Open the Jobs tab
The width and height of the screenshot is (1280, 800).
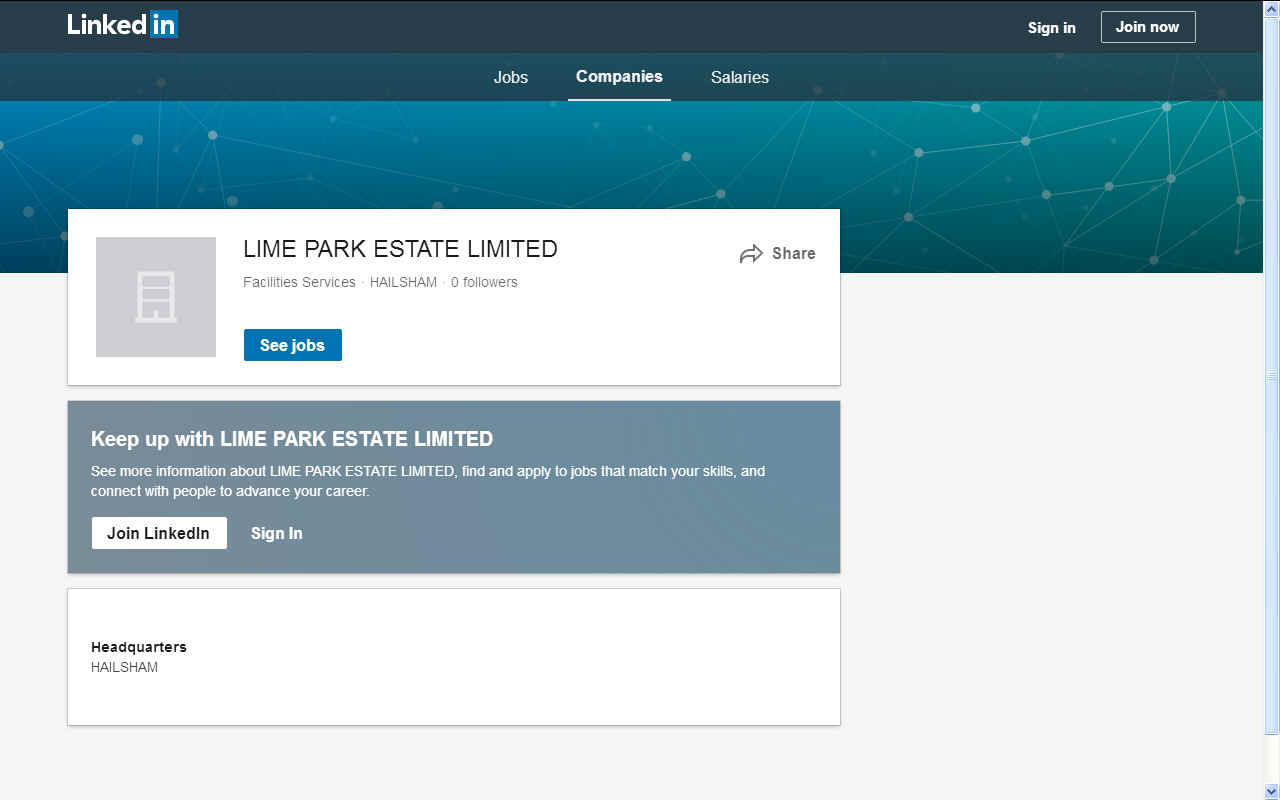(510, 77)
